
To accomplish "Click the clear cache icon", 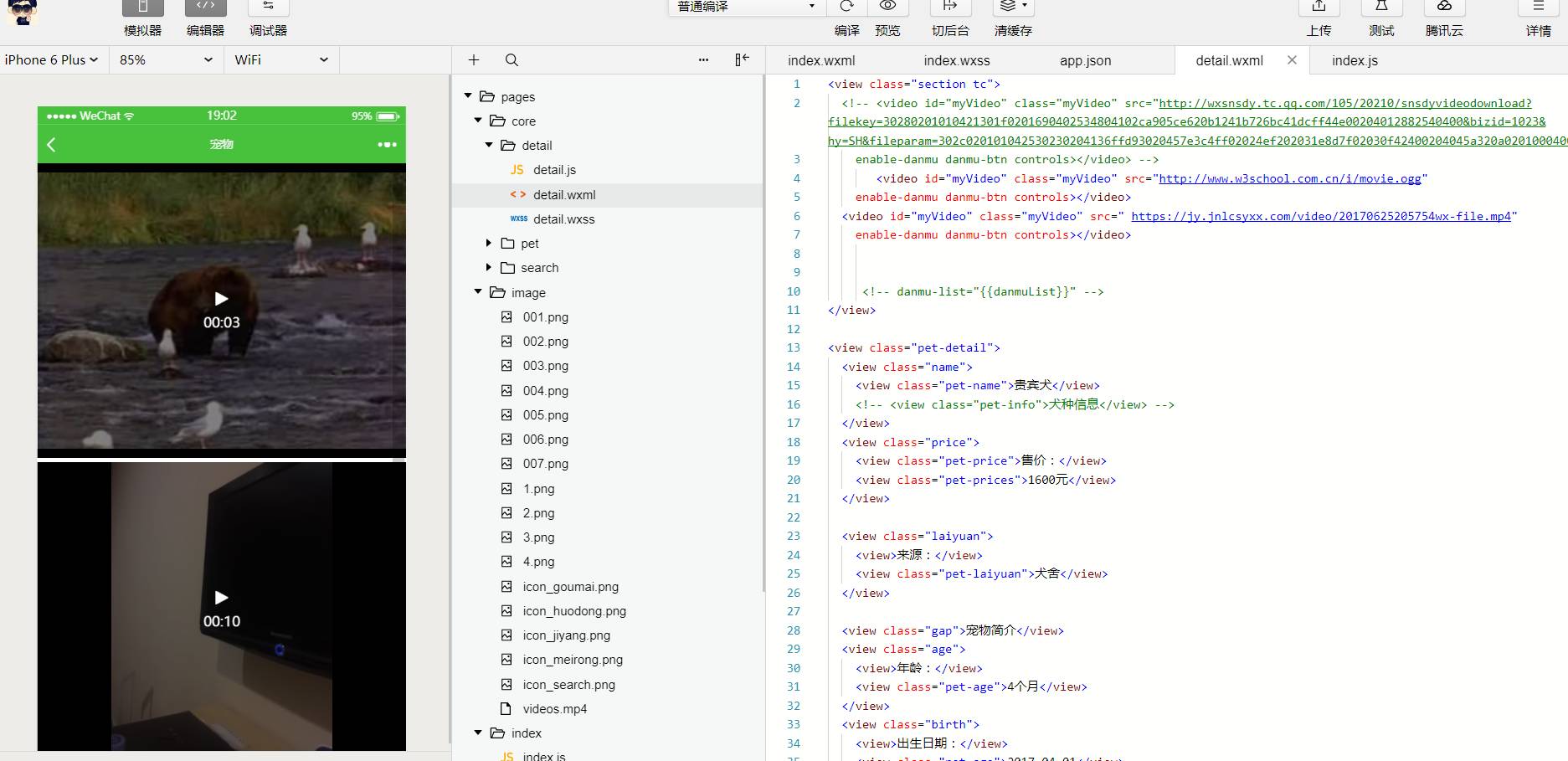I will pos(1013,8).
